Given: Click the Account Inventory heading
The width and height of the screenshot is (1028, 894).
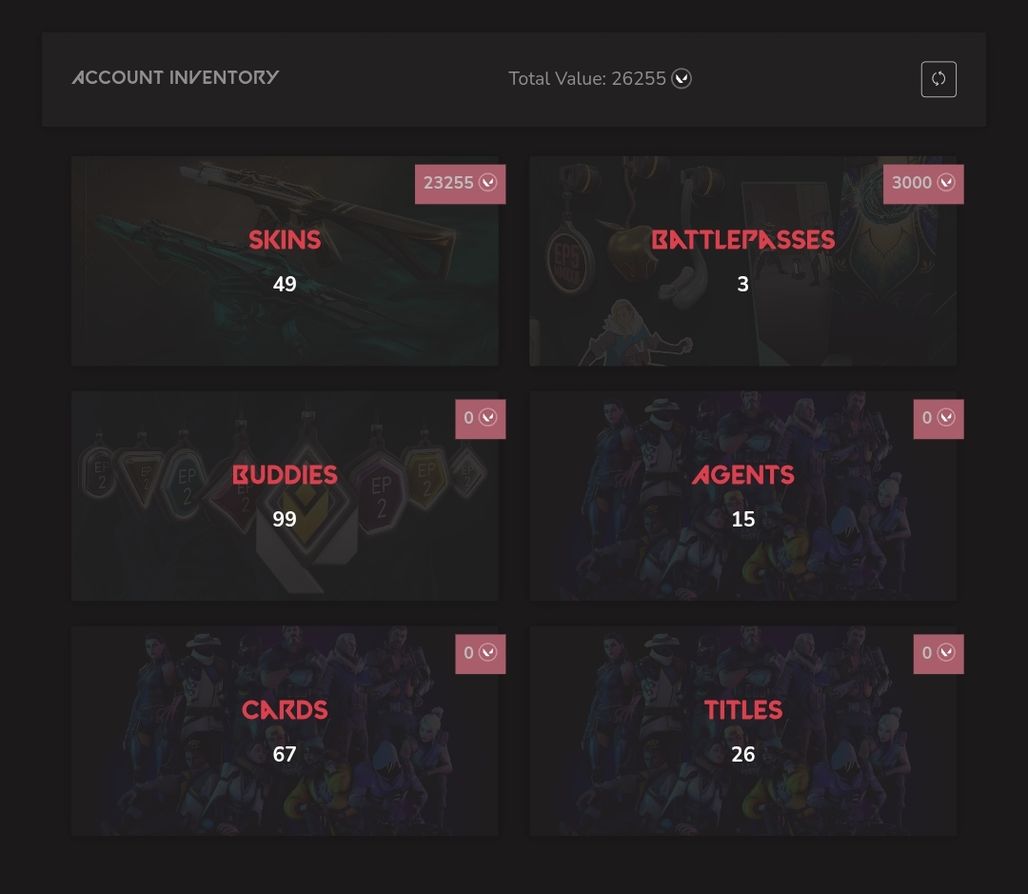Looking at the screenshot, I should click(x=175, y=77).
